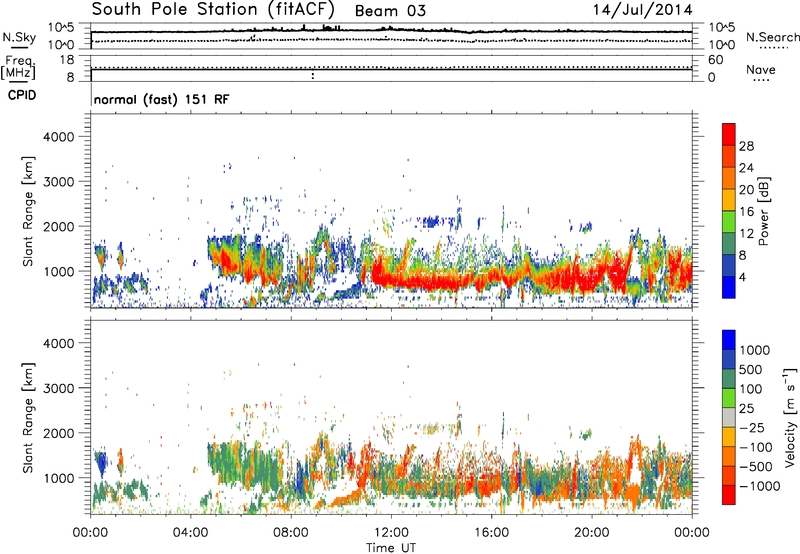Image resolution: width=800 pixels, height=554 pixels.
Task: Click the "08:00" time tick label
Action: tap(291, 533)
